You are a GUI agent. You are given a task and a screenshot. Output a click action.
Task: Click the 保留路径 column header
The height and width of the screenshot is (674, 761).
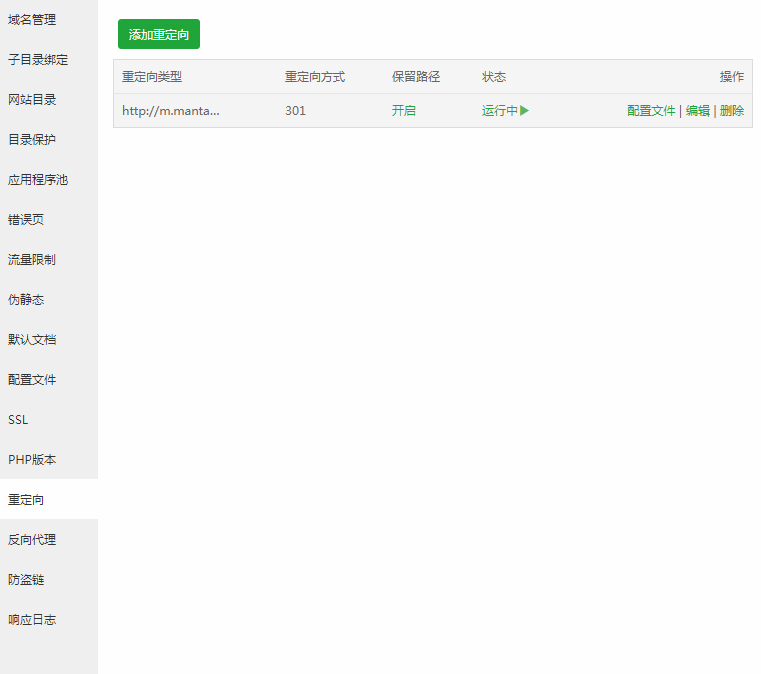coord(416,77)
